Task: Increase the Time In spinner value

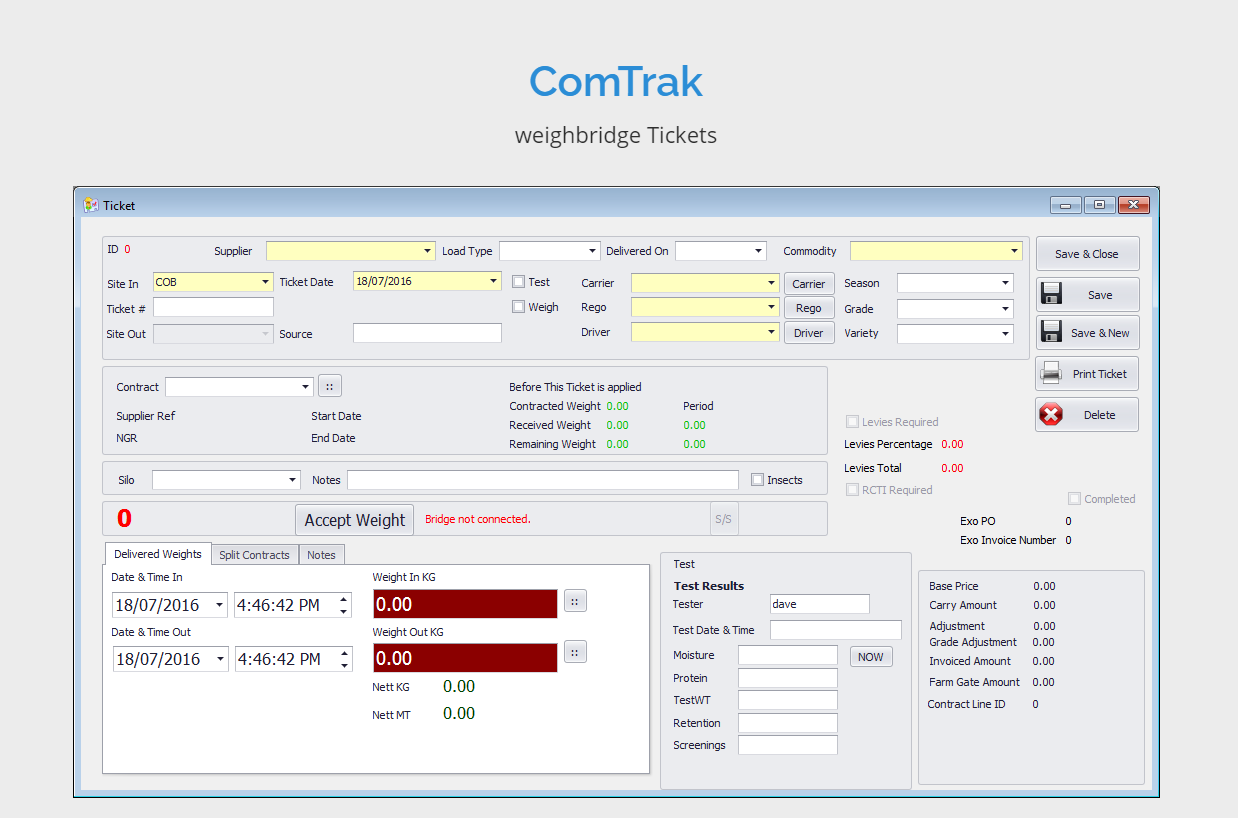Action: (x=344, y=600)
